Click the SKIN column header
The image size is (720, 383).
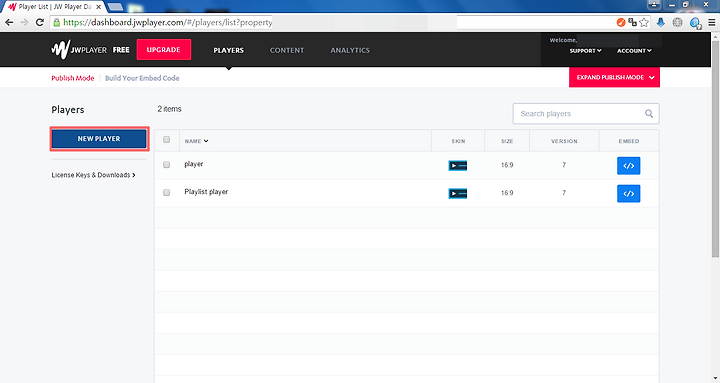click(x=458, y=141)
